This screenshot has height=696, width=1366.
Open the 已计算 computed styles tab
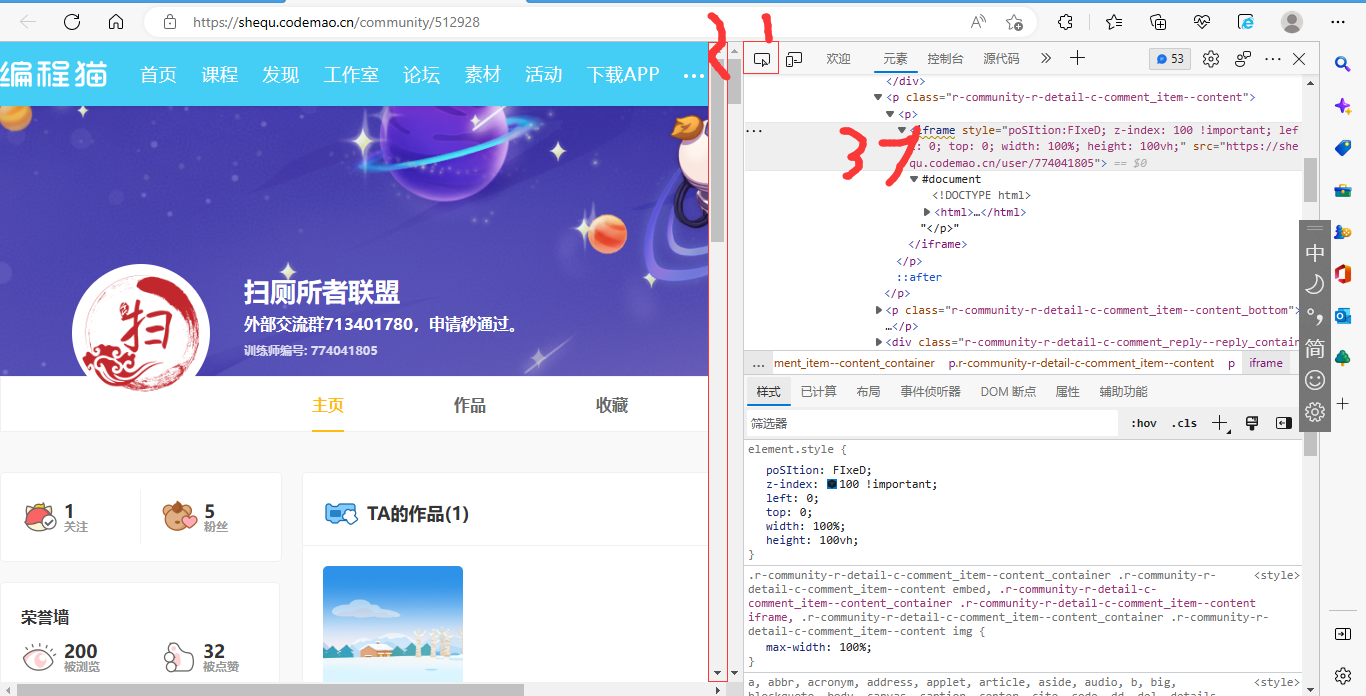[818, 392]
